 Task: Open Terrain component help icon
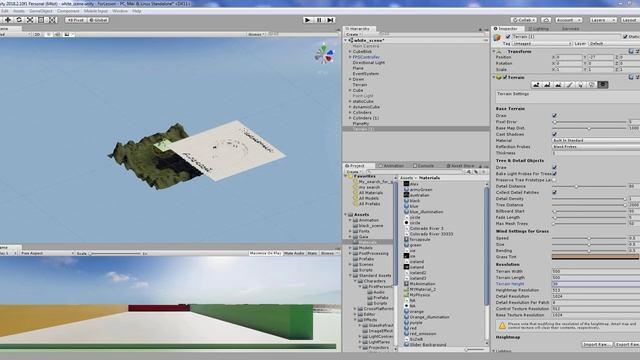point(631,77)
